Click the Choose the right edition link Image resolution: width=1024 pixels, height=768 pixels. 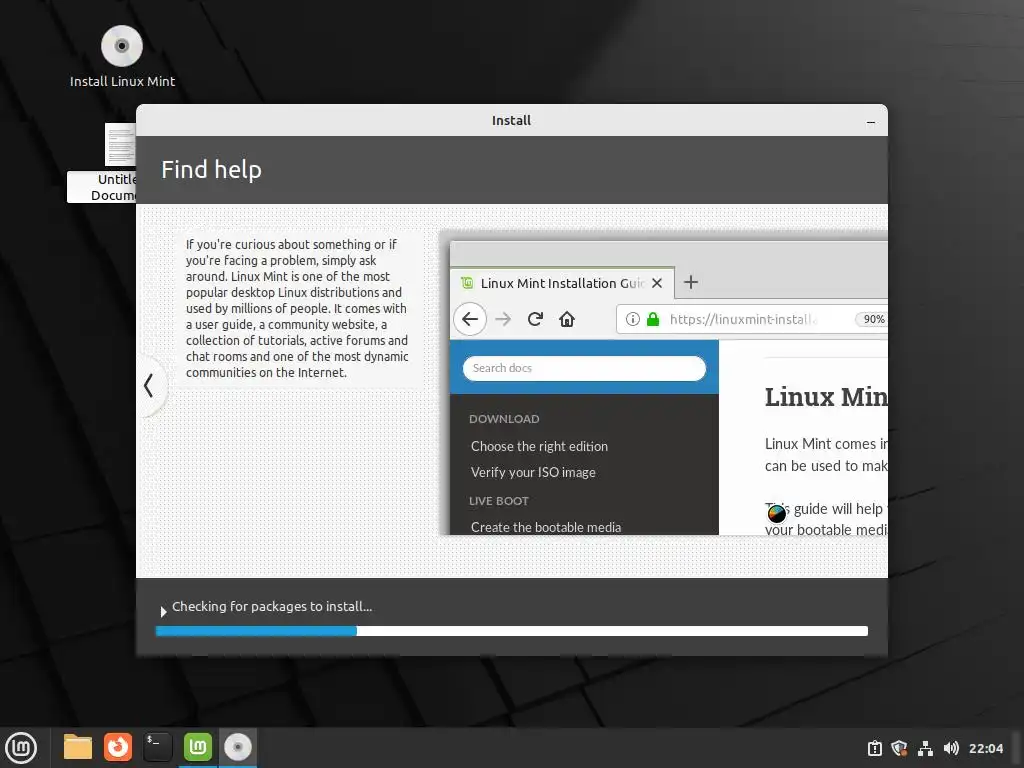tap(539, 446)
